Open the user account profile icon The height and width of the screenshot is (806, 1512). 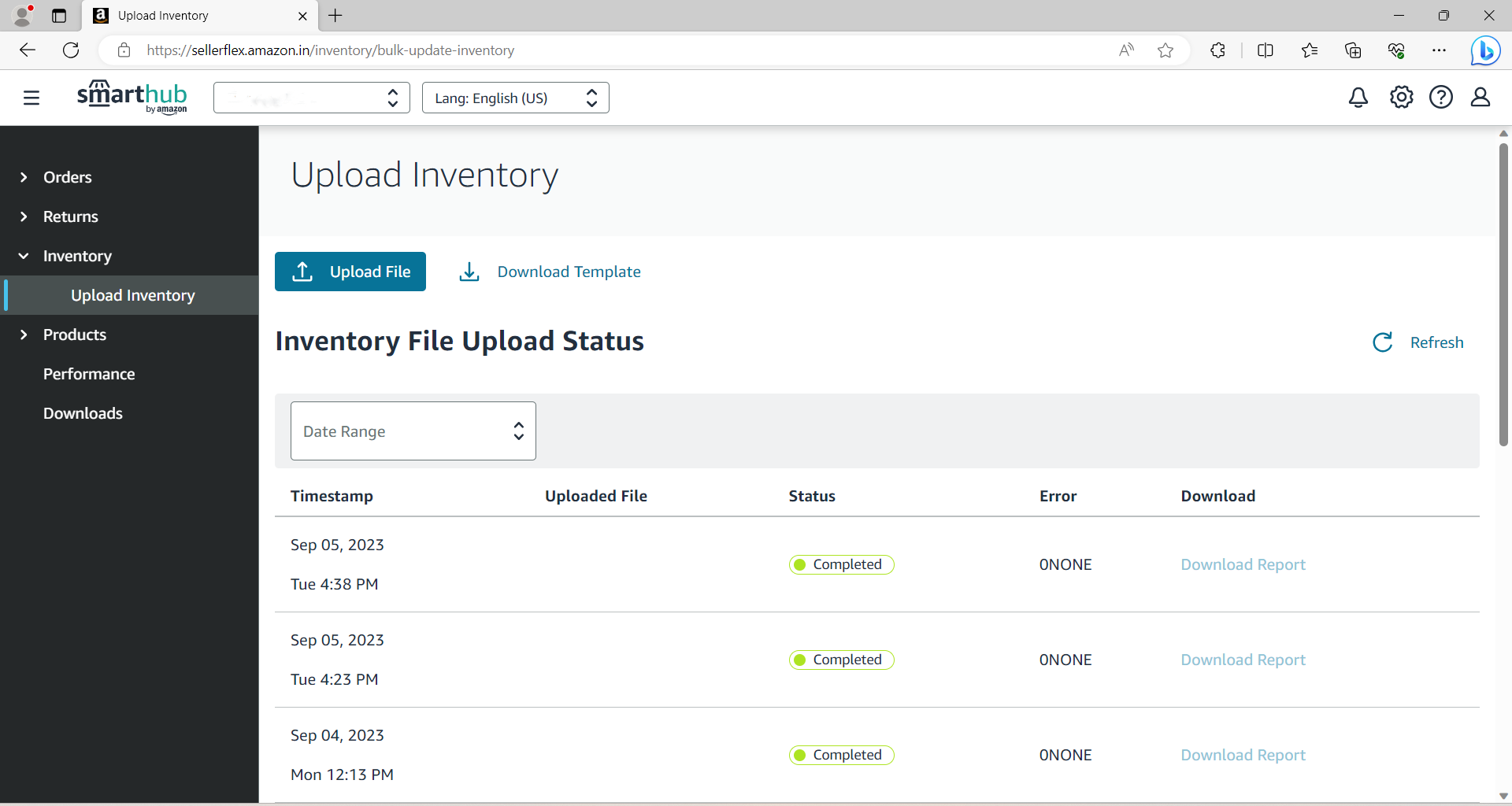click(x=1480, y=98)
